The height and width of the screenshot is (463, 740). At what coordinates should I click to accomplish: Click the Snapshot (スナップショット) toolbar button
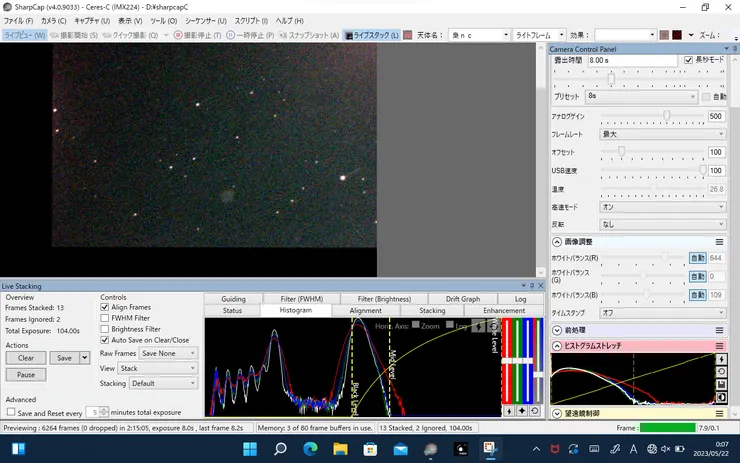click(309, 35)
